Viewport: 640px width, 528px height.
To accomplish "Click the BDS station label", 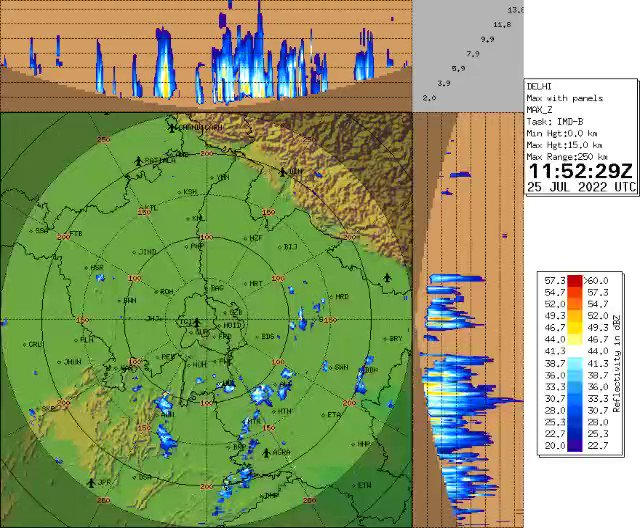I will [x=267, y=337].
